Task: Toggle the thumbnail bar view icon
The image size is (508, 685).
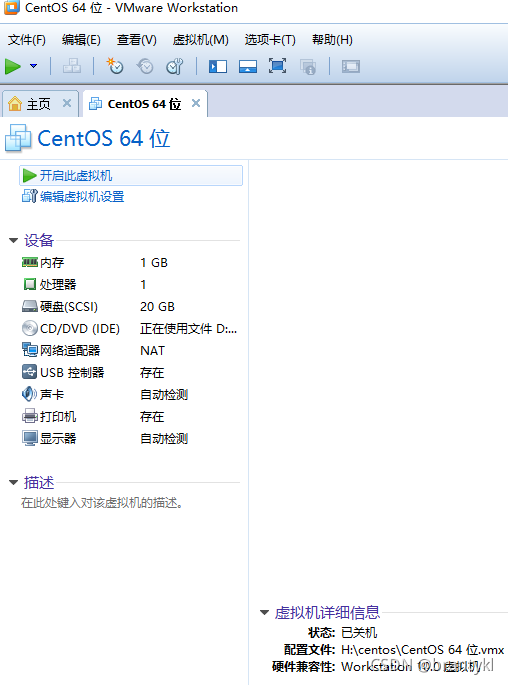Action: (248, 66)
